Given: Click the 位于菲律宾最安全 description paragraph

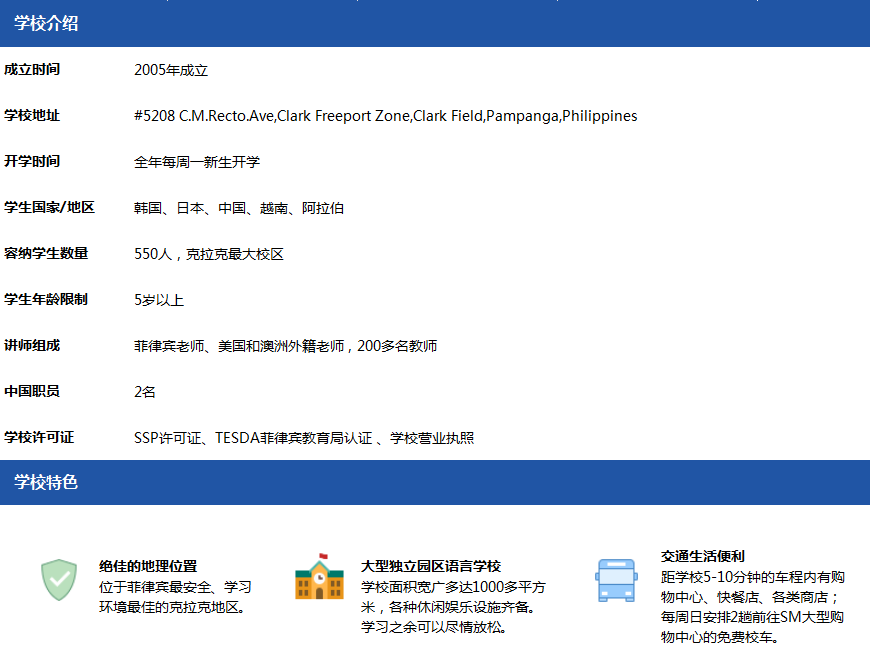Looking at the screenshot, I should (x=175, y=597).
